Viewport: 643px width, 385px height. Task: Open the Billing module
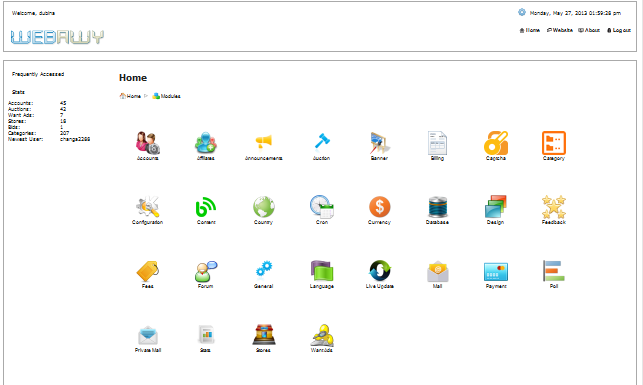[437, 146]
